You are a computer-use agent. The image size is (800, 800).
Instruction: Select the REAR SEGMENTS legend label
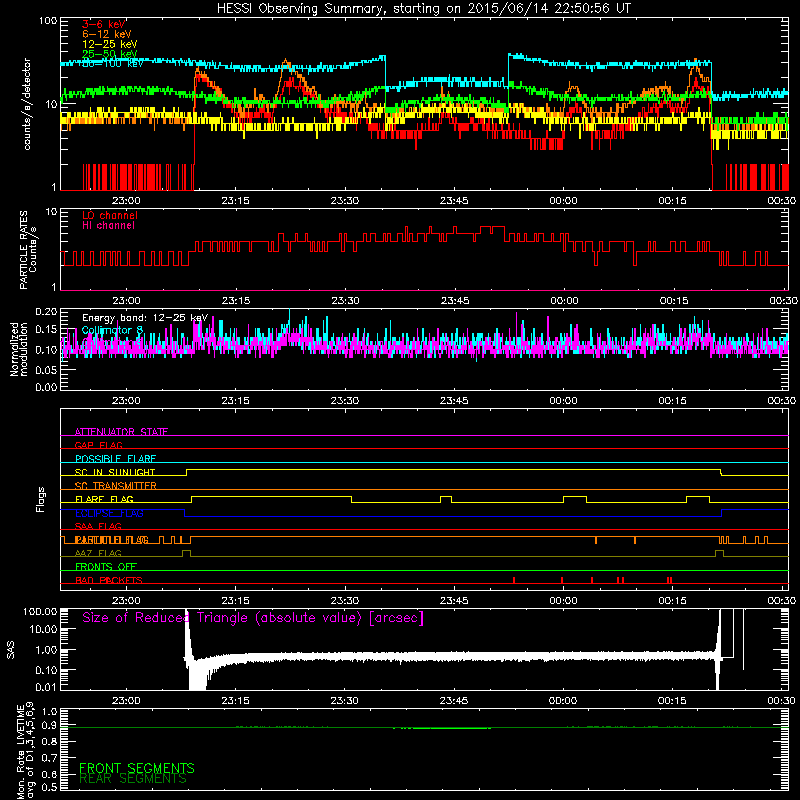133,779
